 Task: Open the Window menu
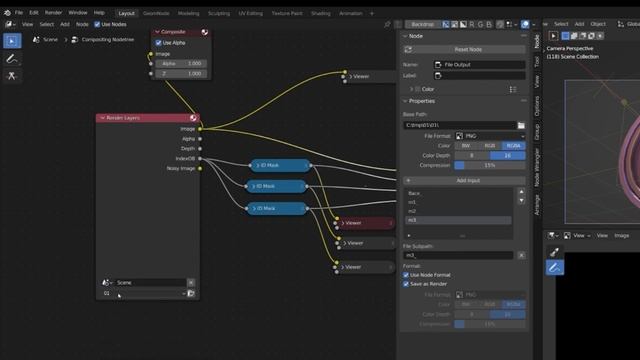pos(78,13)
